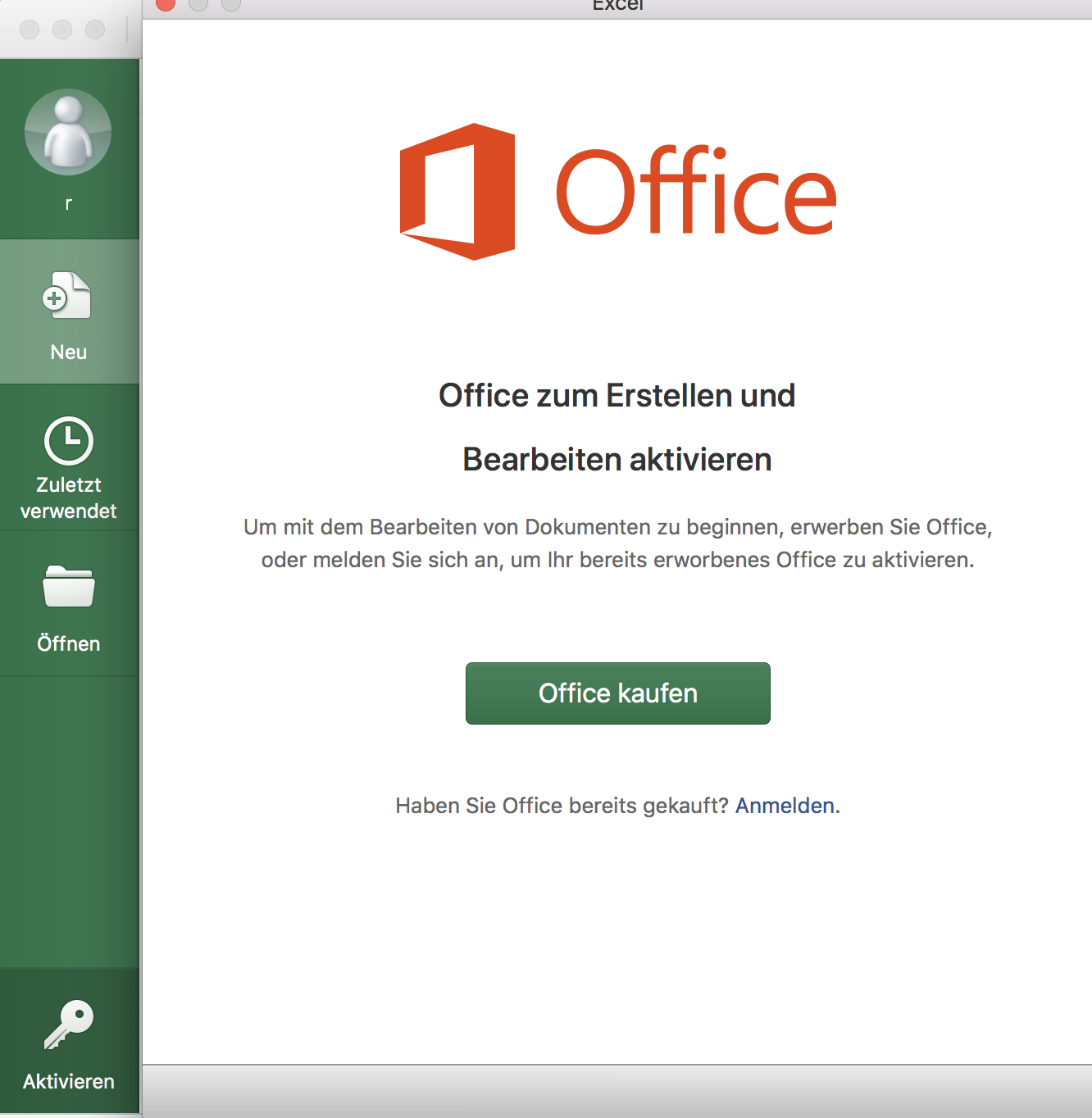The width and height of the screenshot is (1092, 1118).
Task: Open the Öffnen folder icon
Action: (x=69, y=586)
